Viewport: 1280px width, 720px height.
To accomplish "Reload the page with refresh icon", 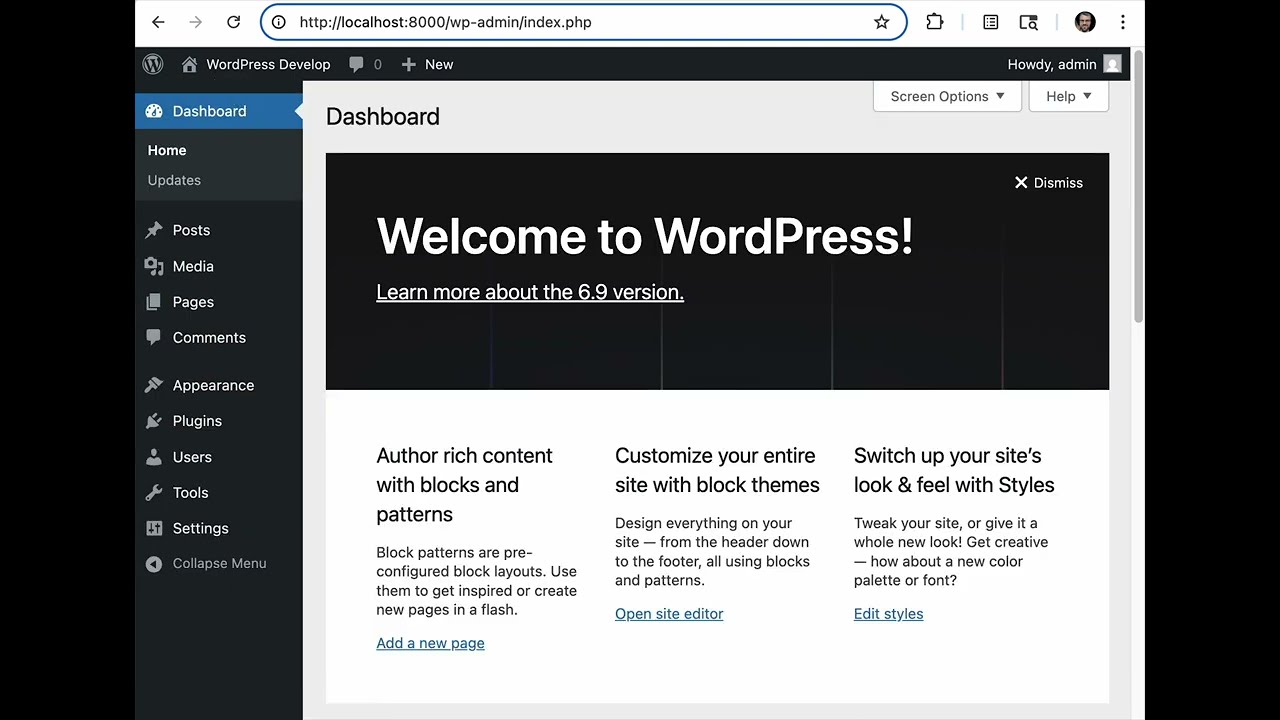I will pos(233,22).
